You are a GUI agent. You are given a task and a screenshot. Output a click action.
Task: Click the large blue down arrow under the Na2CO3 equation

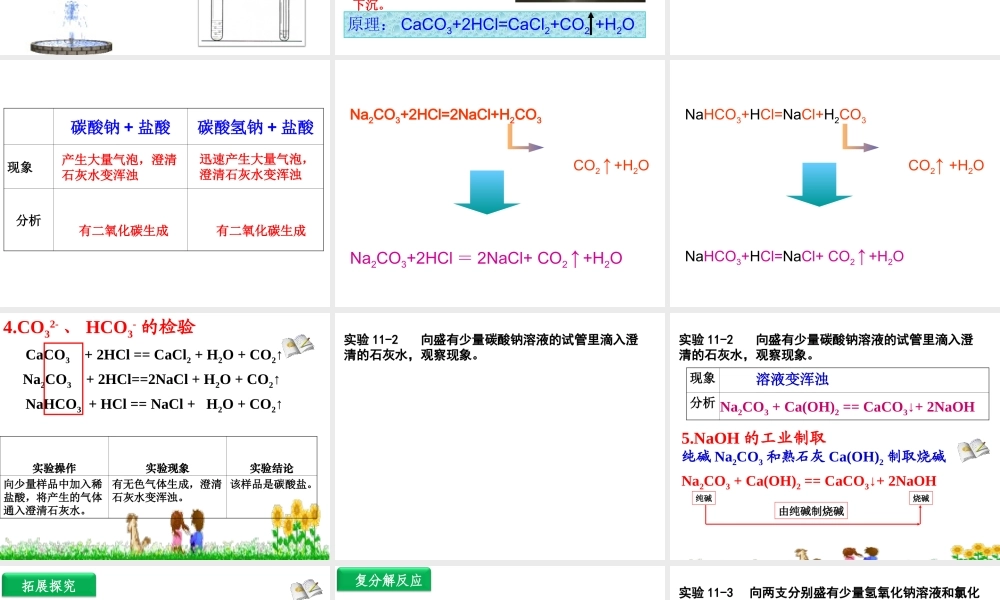487,192
